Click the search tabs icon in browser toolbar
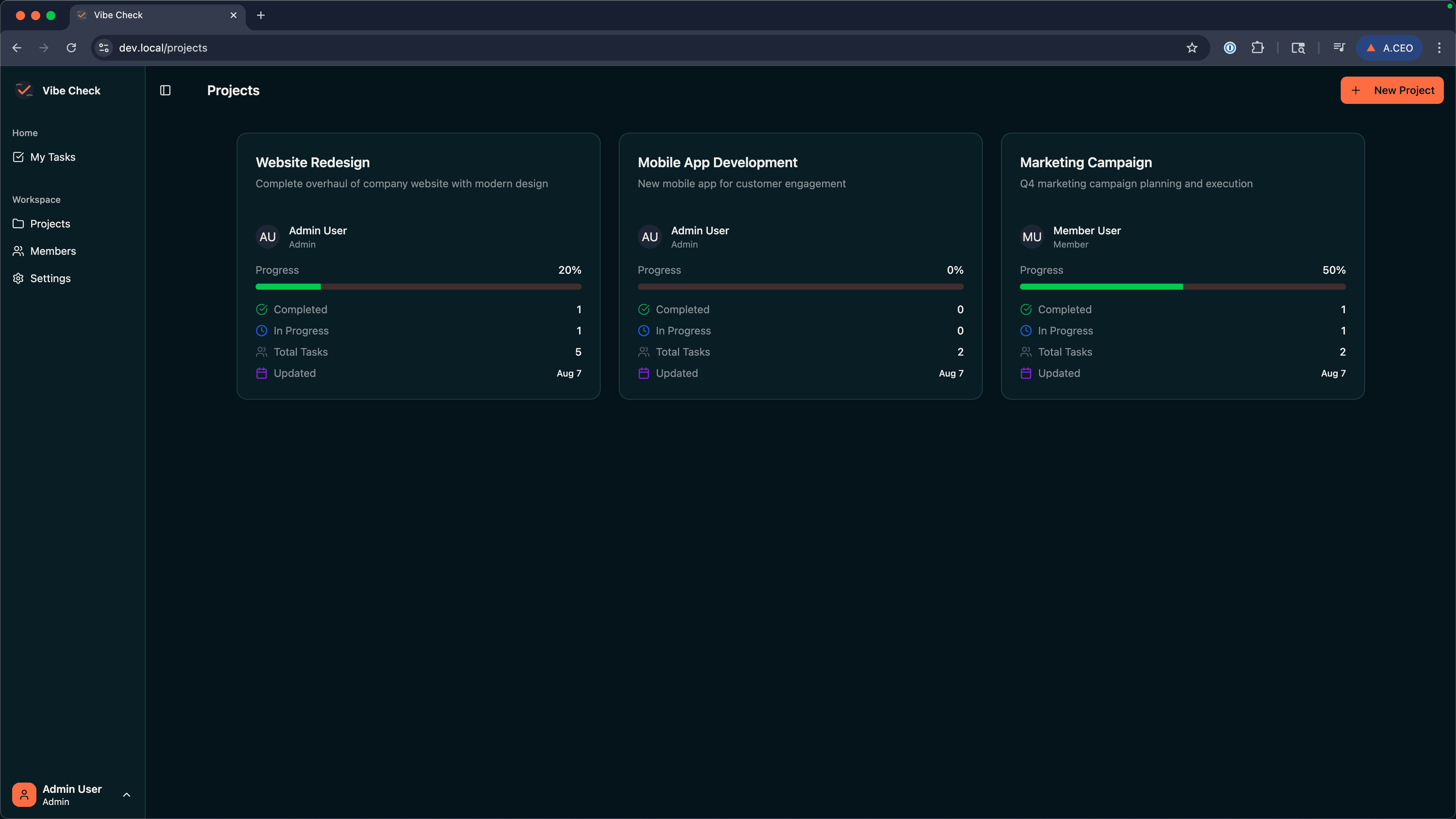Viewport: 1456px width, 819px height. 1298,48
